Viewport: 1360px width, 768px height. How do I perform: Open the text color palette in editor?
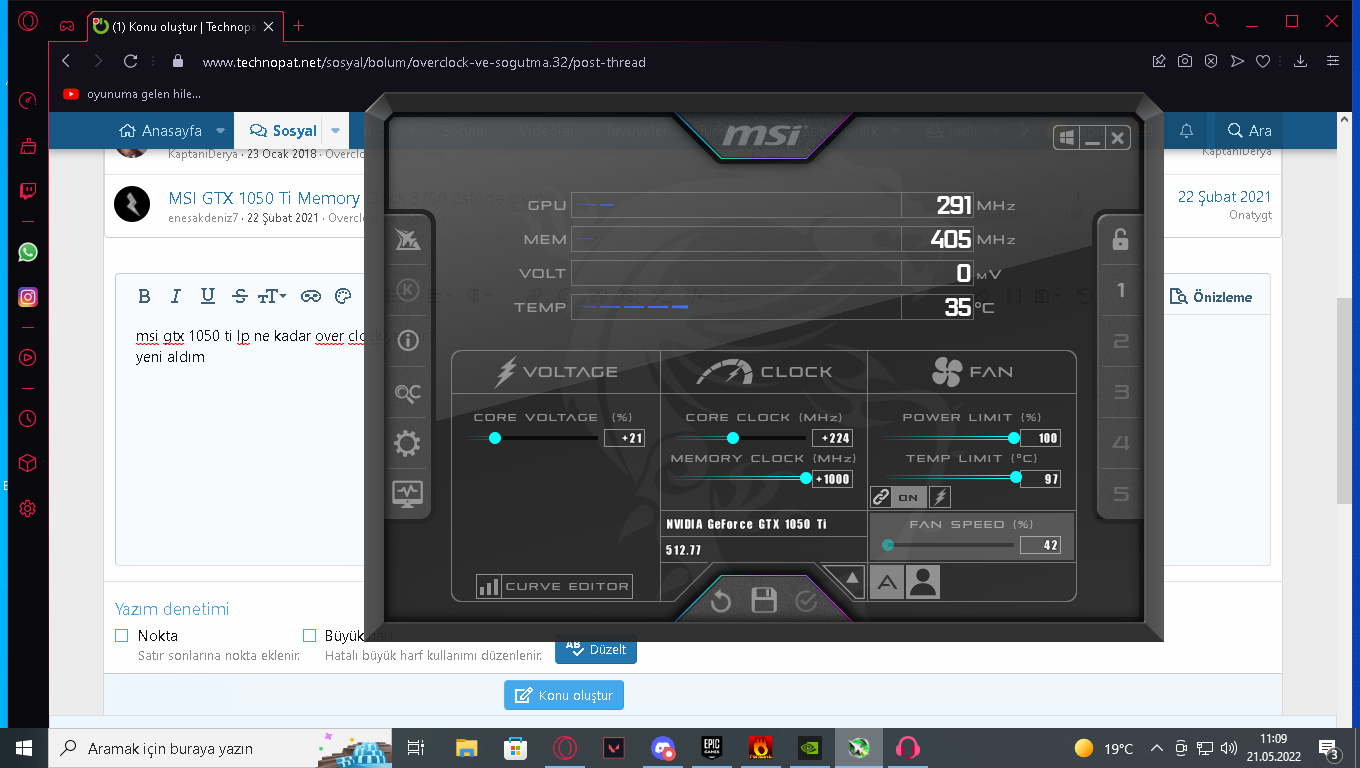point(343,296)
